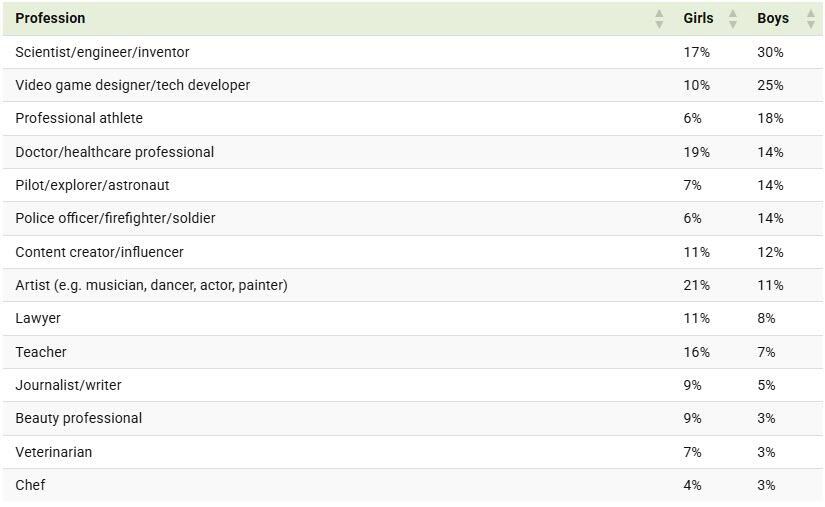The image size is (825, 507).
Task: Click Police officer/firefighter/soldier row text
Action: click(x=115, y=218)
